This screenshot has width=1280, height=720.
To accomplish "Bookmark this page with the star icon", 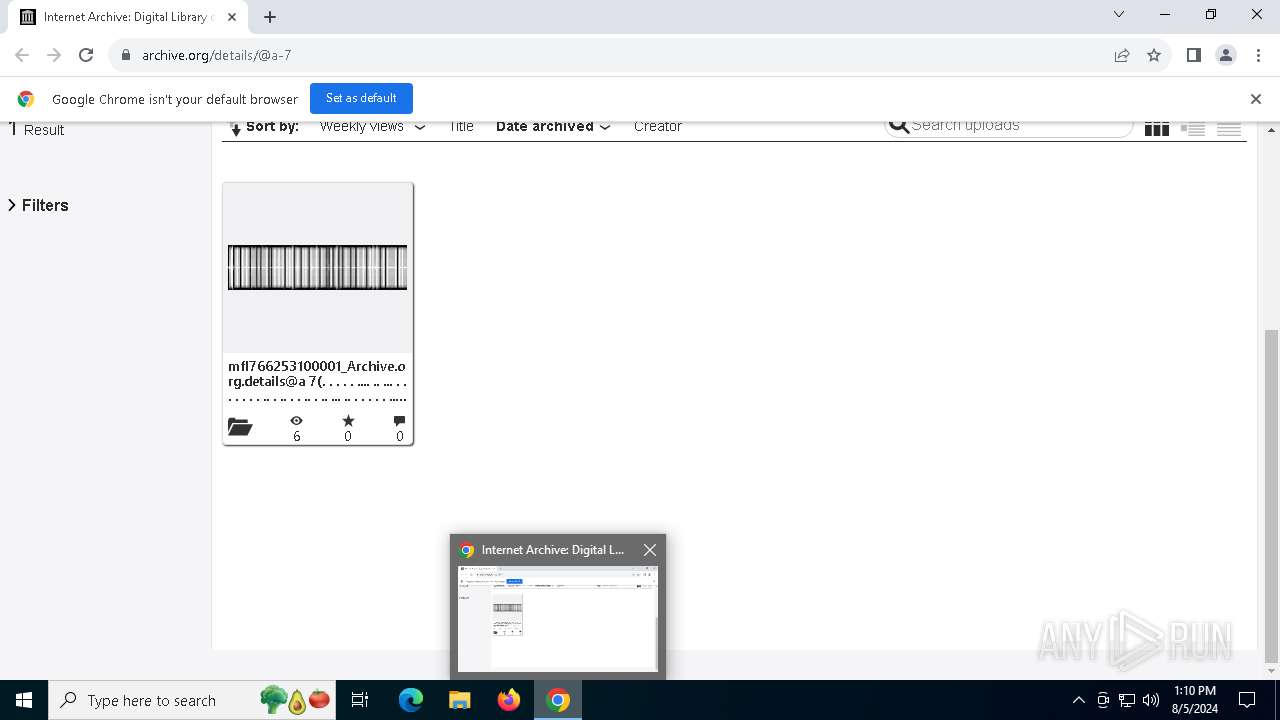I will 1154,55.
